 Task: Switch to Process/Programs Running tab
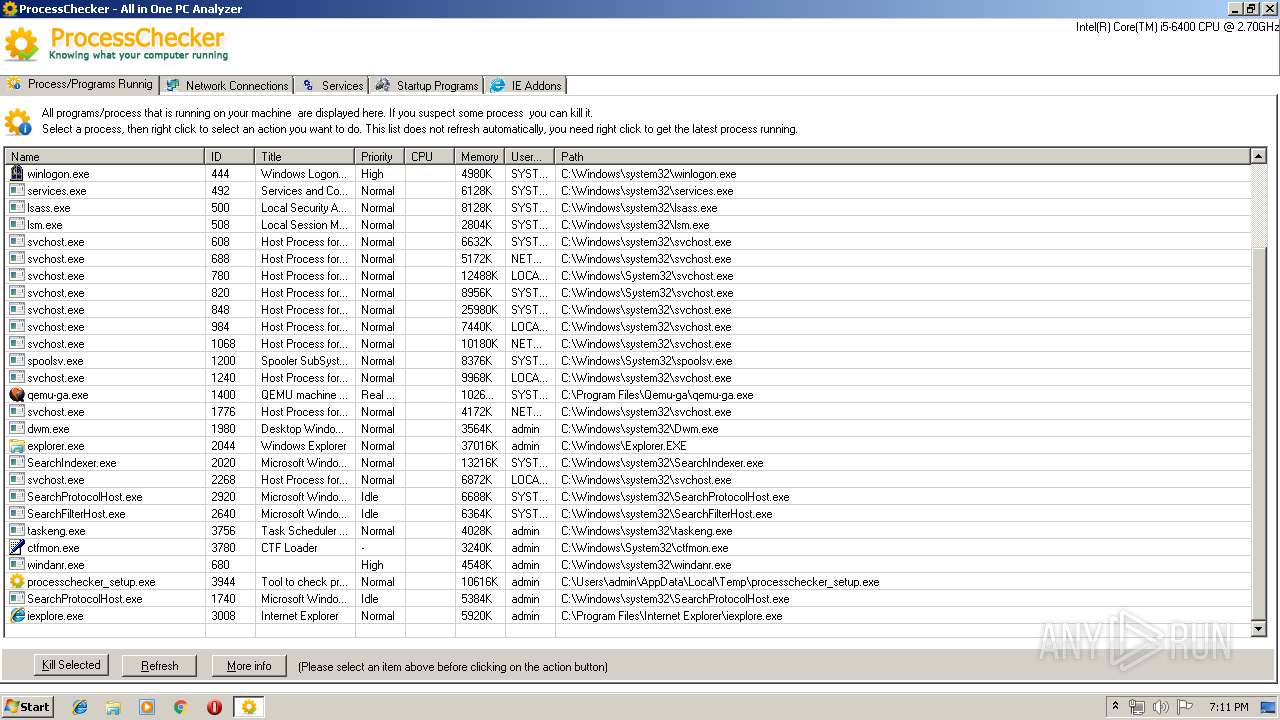pos(81,84)
